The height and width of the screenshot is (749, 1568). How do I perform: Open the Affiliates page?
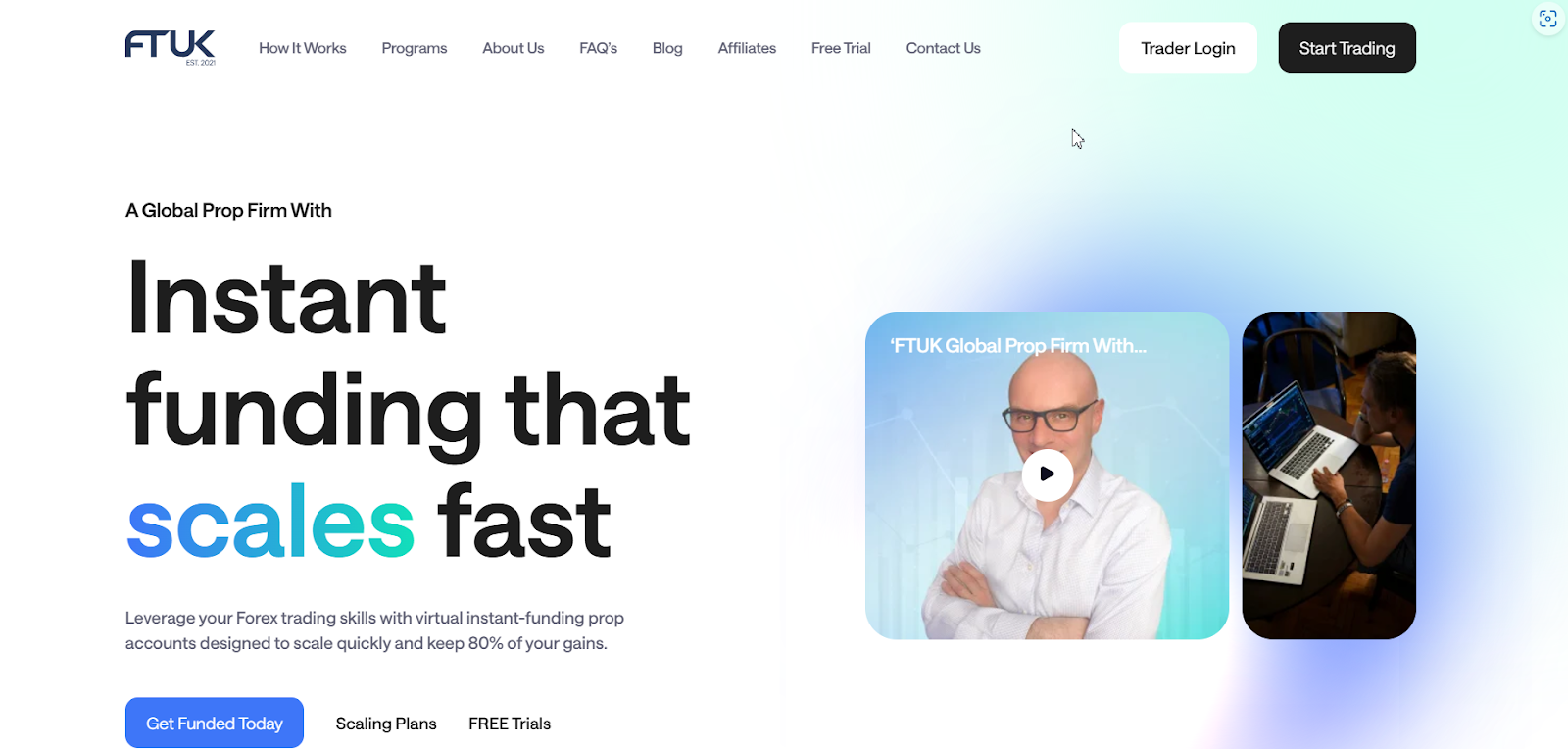tap(747, 48)
